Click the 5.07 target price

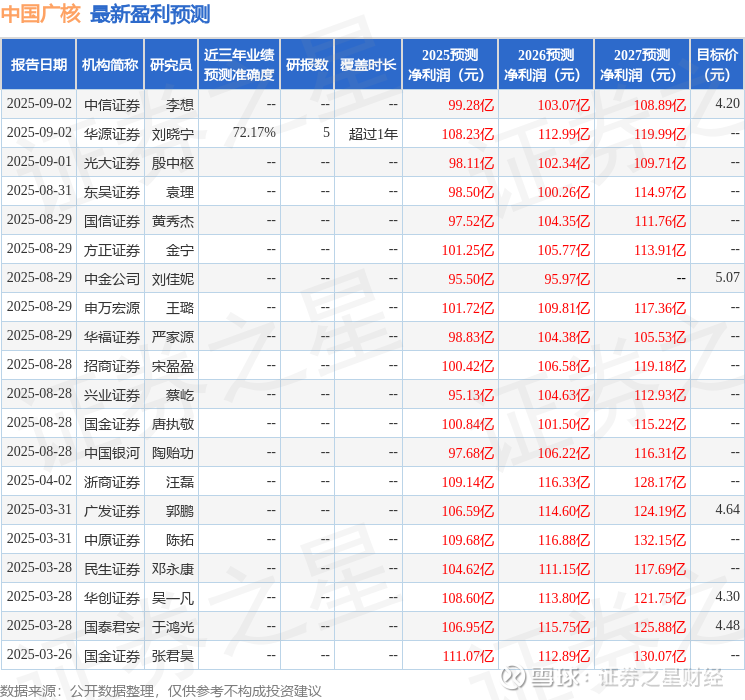[727, 277]
